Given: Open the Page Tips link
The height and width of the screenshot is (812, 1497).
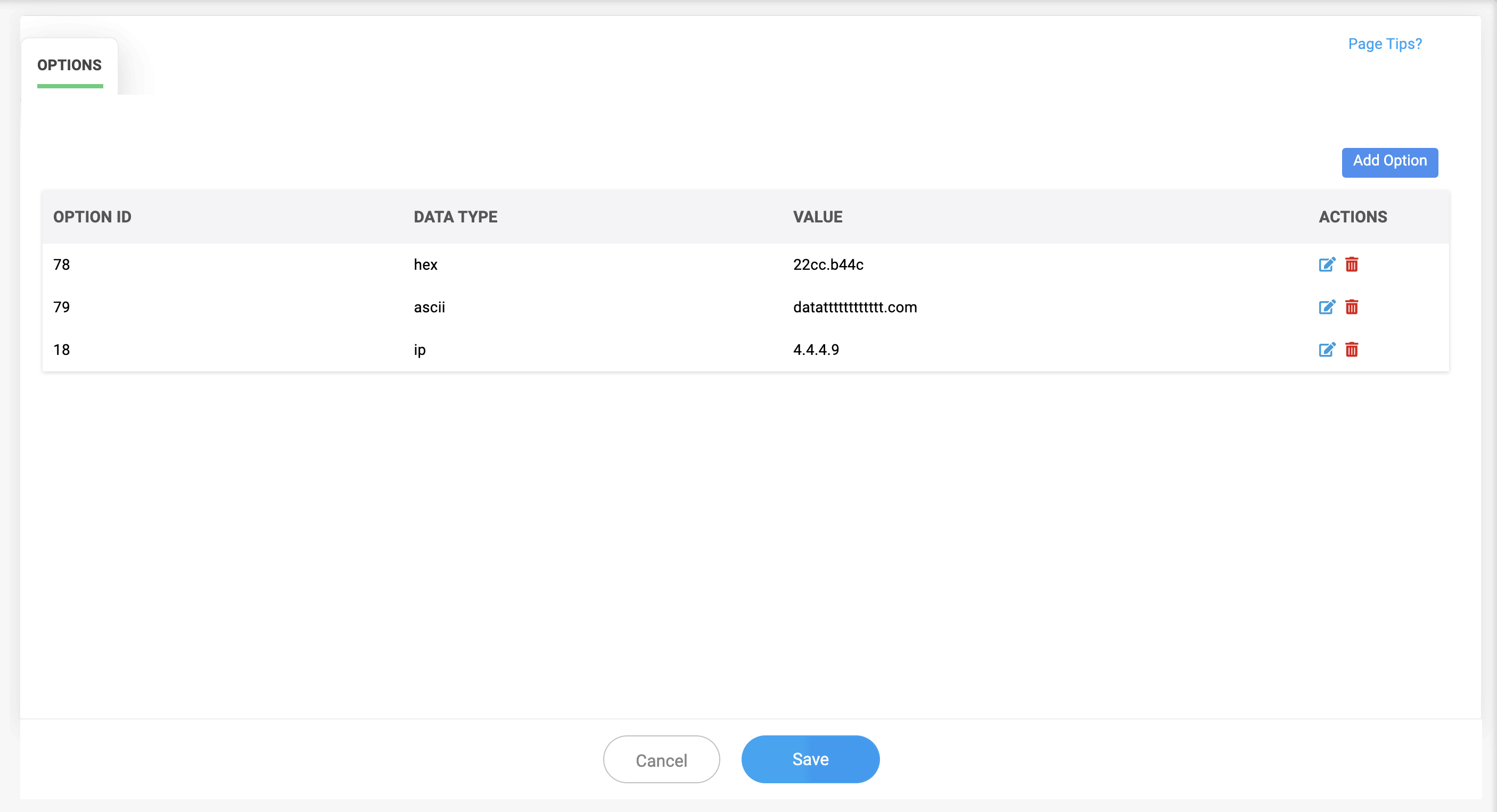Looking at the screenshot, I should 1385,44.
